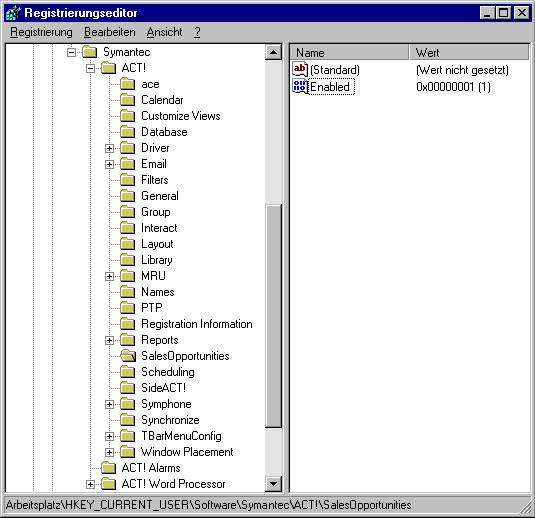Sort values by the Name column header
The height and width of the screenshot is (518, 535).
pyautogui.click(x=350, y=53)
